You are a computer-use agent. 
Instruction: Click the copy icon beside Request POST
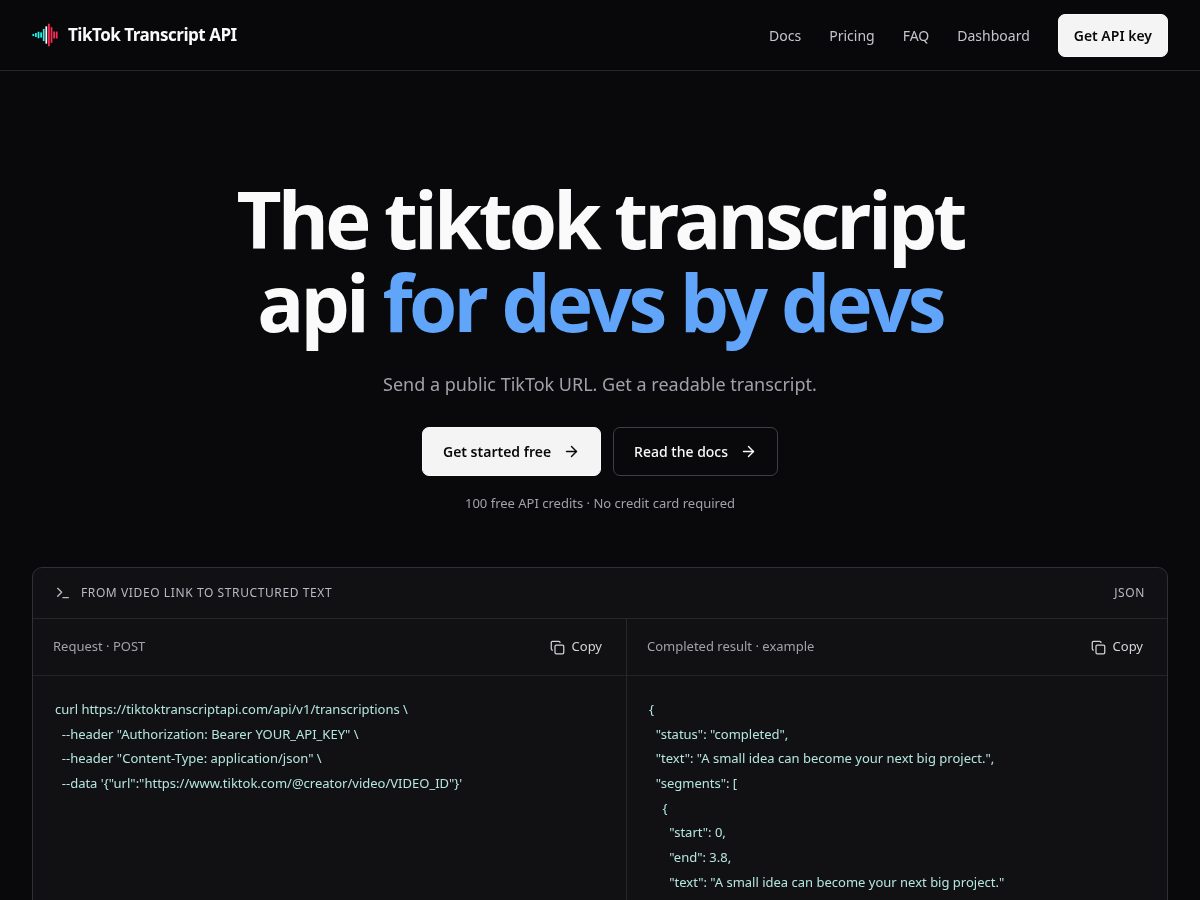pos(557,647)
